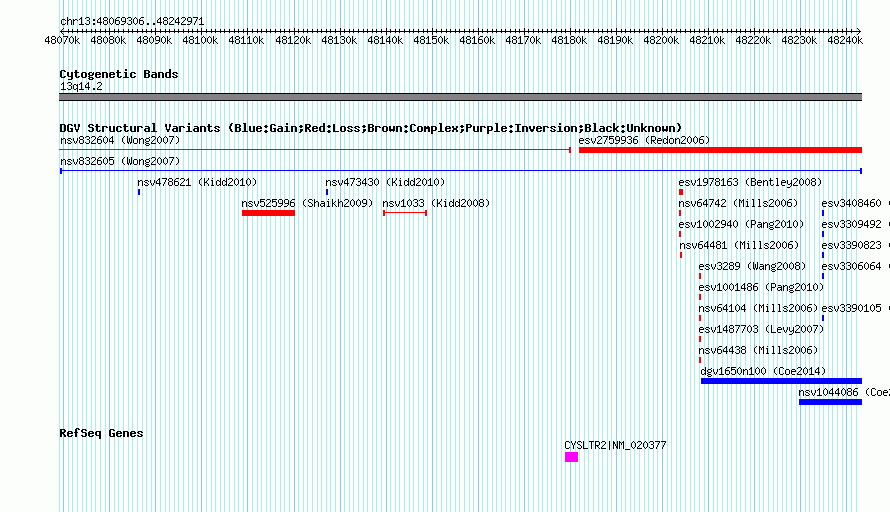Click the blue nsv832605 gain line
This screenshot has width=890, height=512.
click(461, 171)
